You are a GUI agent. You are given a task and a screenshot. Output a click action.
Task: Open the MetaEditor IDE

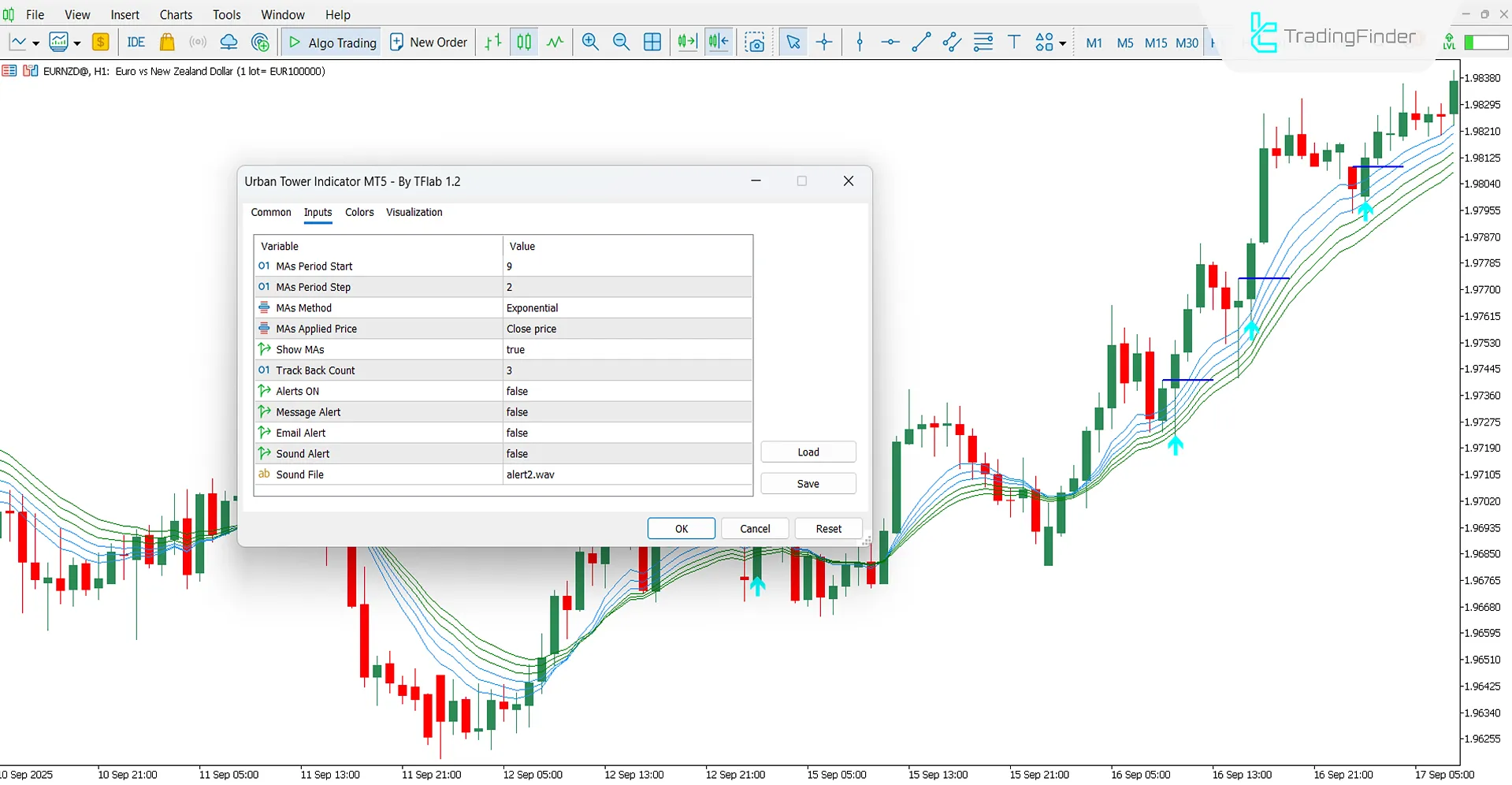click(x=136, y=43)
